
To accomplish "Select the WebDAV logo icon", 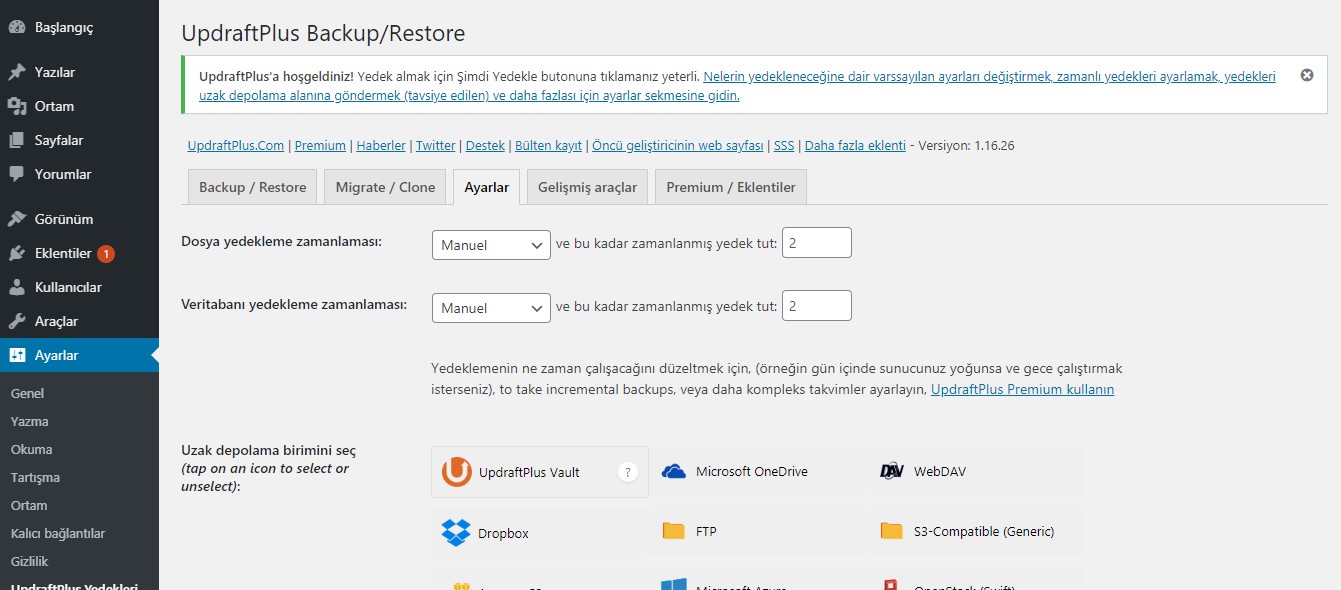I will click(x=892, y=471).
